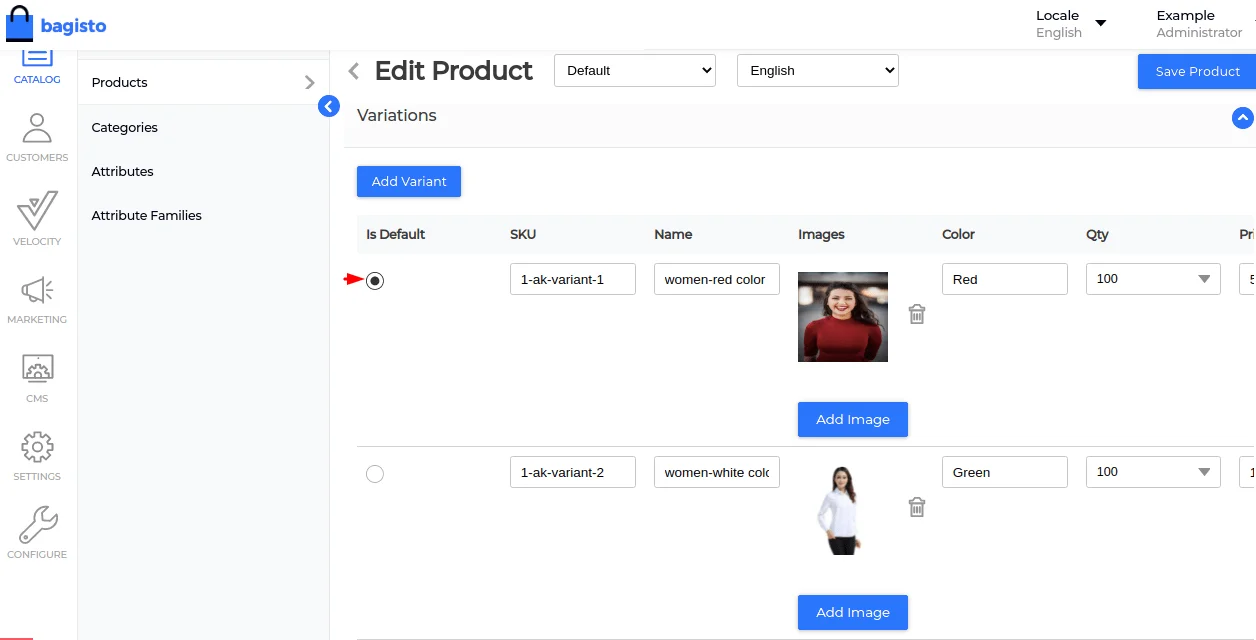Click the SKU column header
This screenshot has height=640, width=1256.
[x=523, y=234]
